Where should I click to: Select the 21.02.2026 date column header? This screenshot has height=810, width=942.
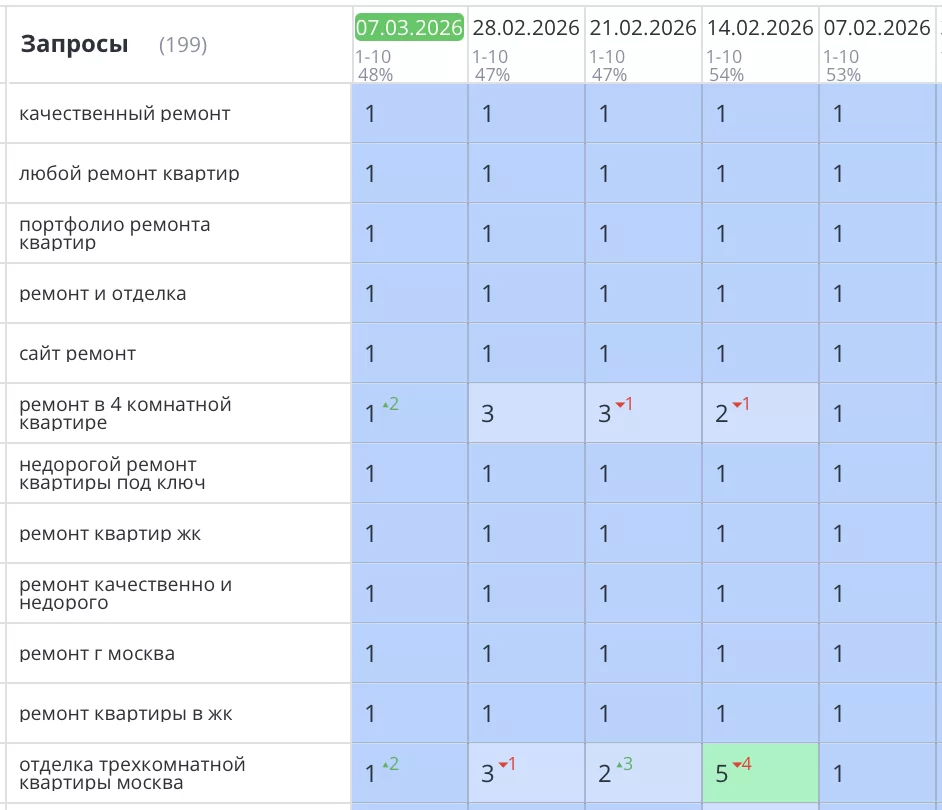tap(643, 27)
